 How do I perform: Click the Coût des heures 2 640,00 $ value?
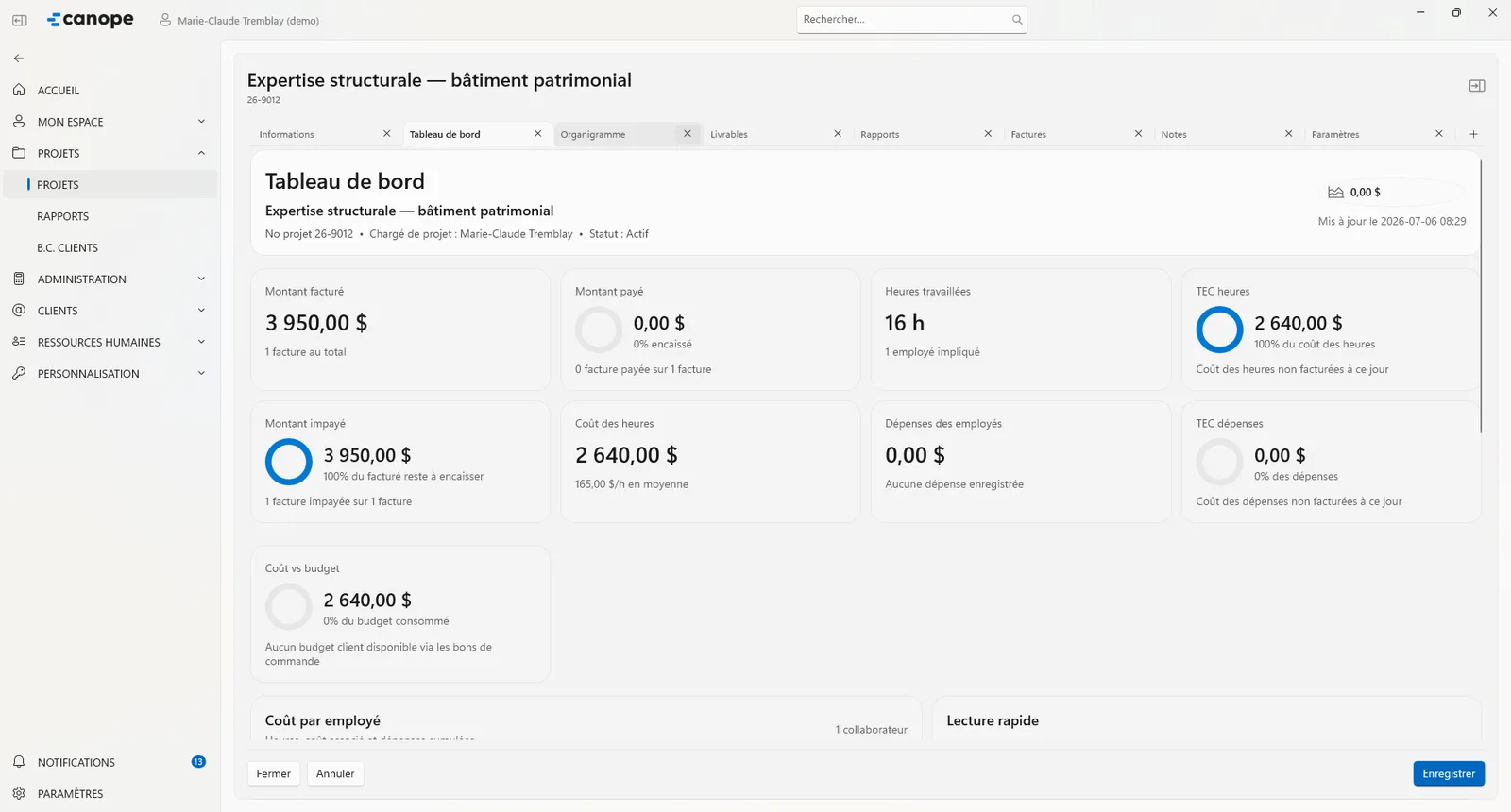click(626, 455)
